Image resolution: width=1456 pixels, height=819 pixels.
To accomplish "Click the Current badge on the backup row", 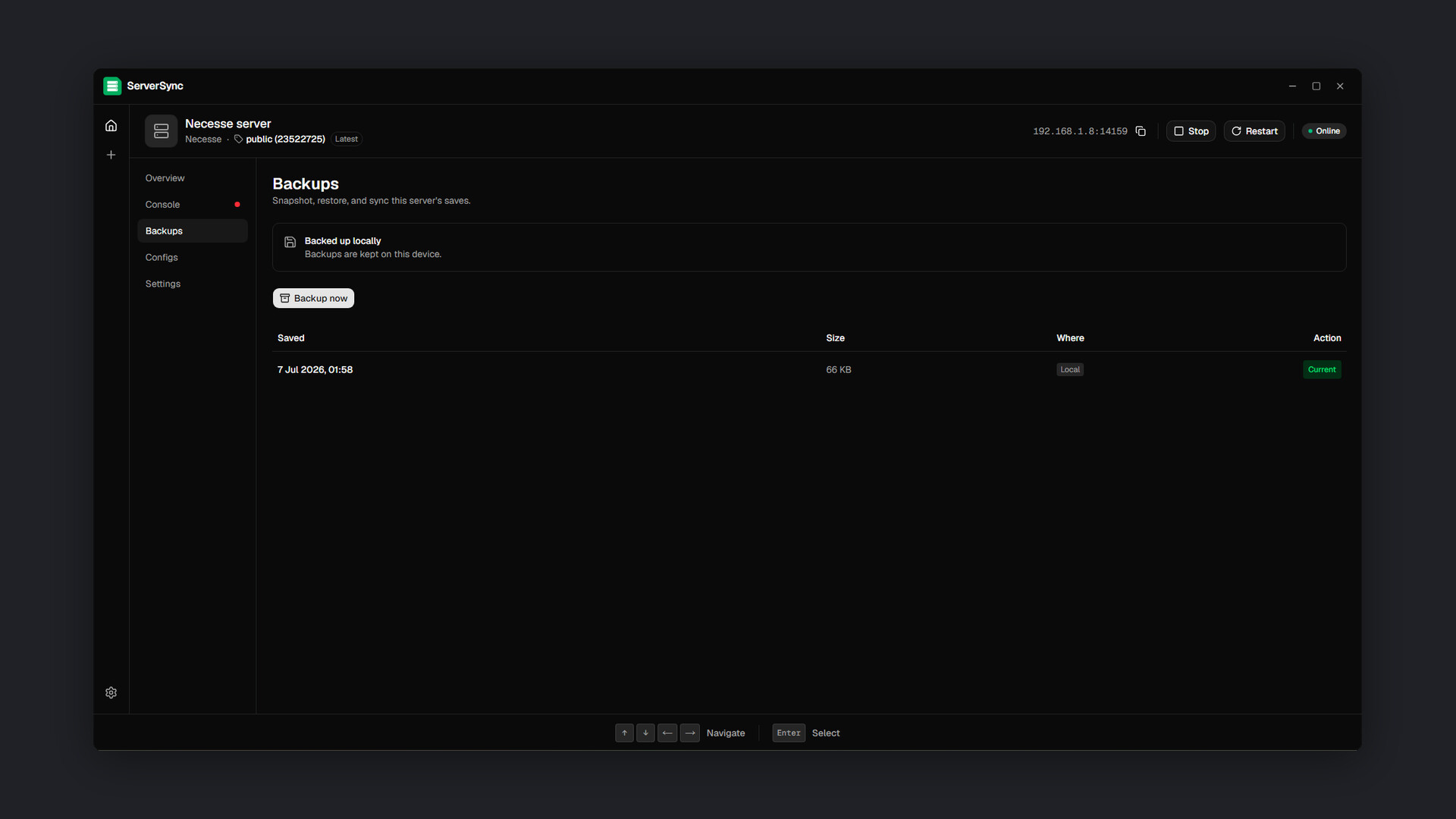I will tap(1322, 369).
